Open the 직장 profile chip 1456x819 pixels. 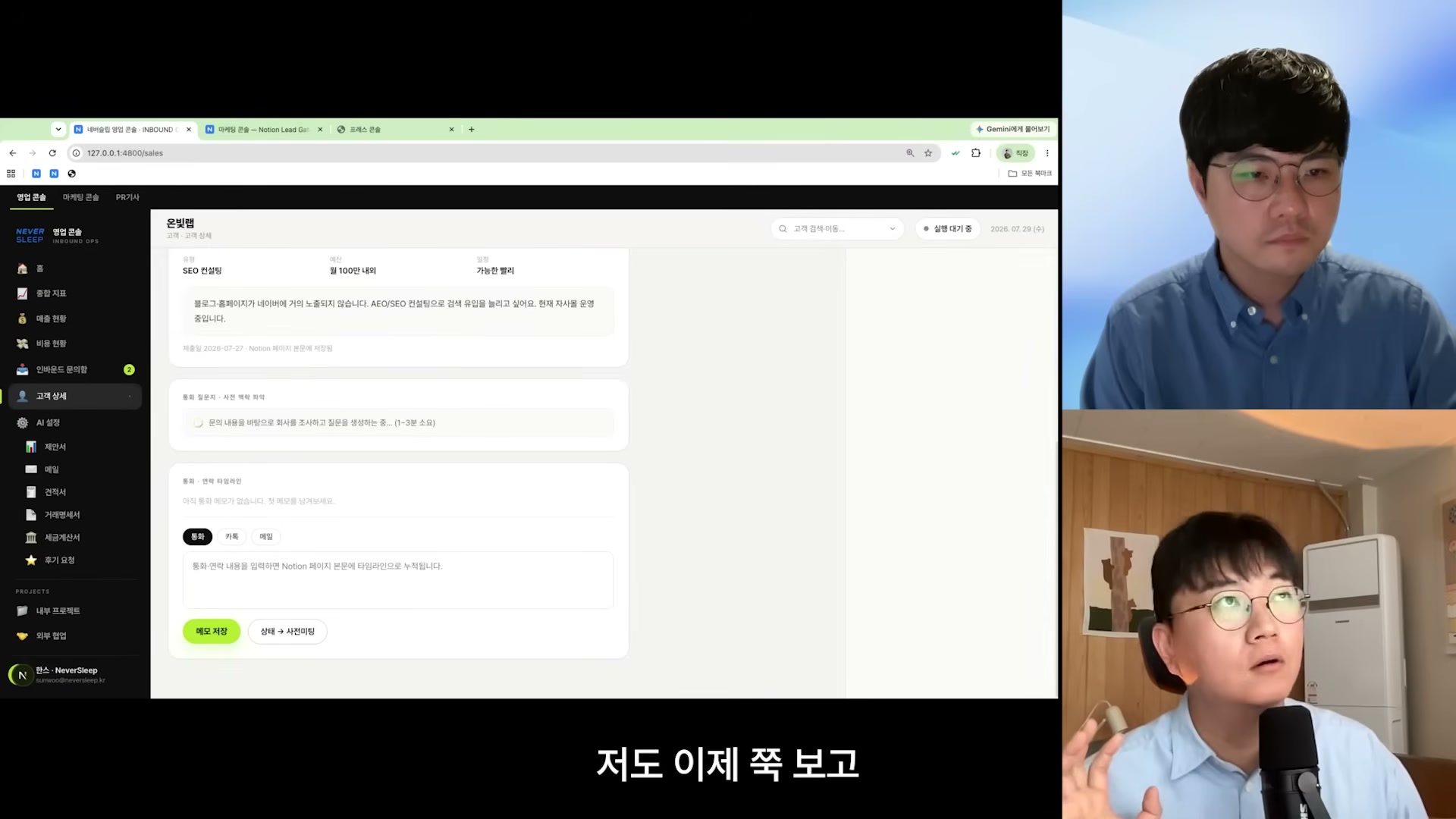[1015, 153]
